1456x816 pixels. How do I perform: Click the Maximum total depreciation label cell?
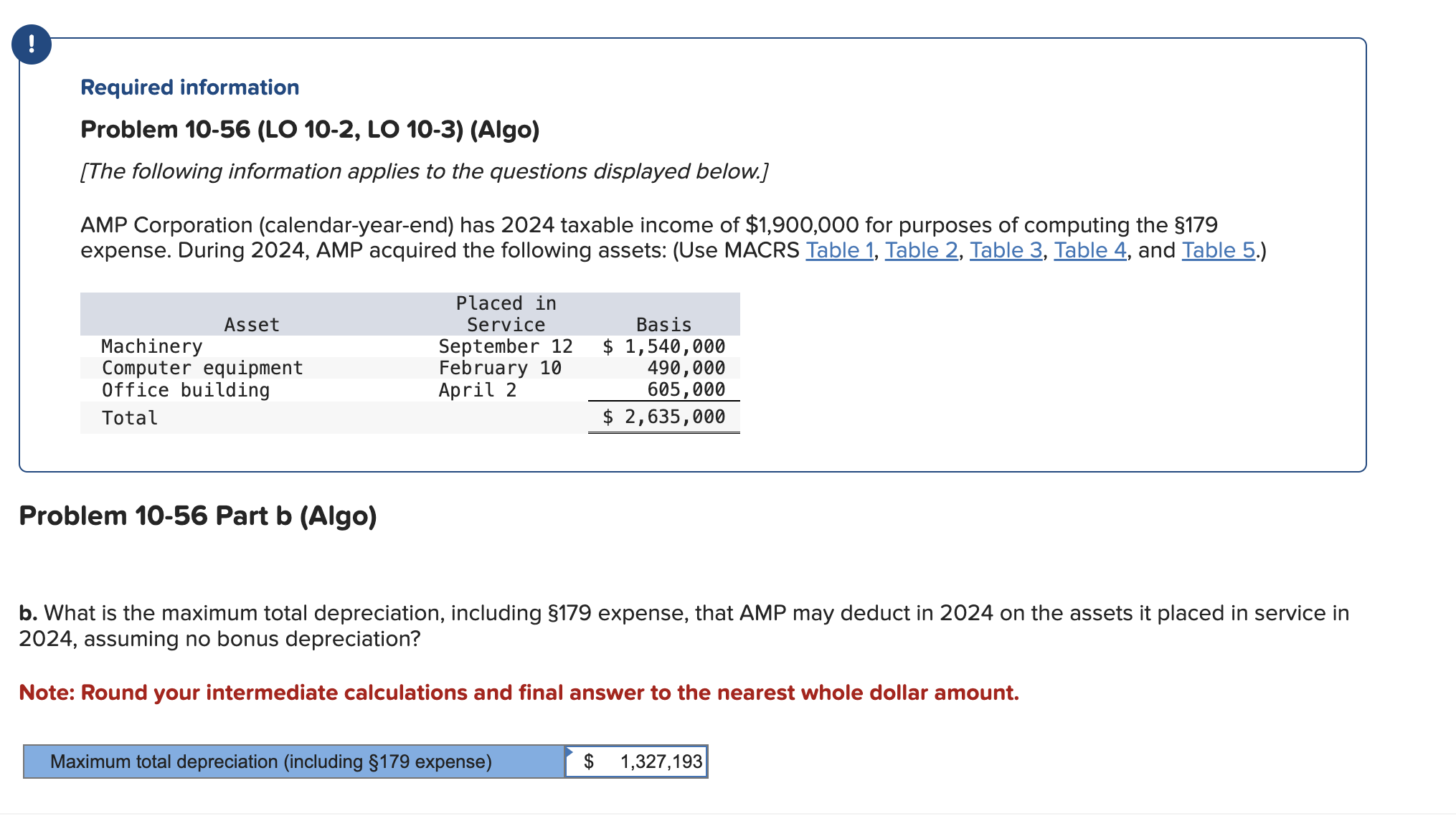(294, 762)
